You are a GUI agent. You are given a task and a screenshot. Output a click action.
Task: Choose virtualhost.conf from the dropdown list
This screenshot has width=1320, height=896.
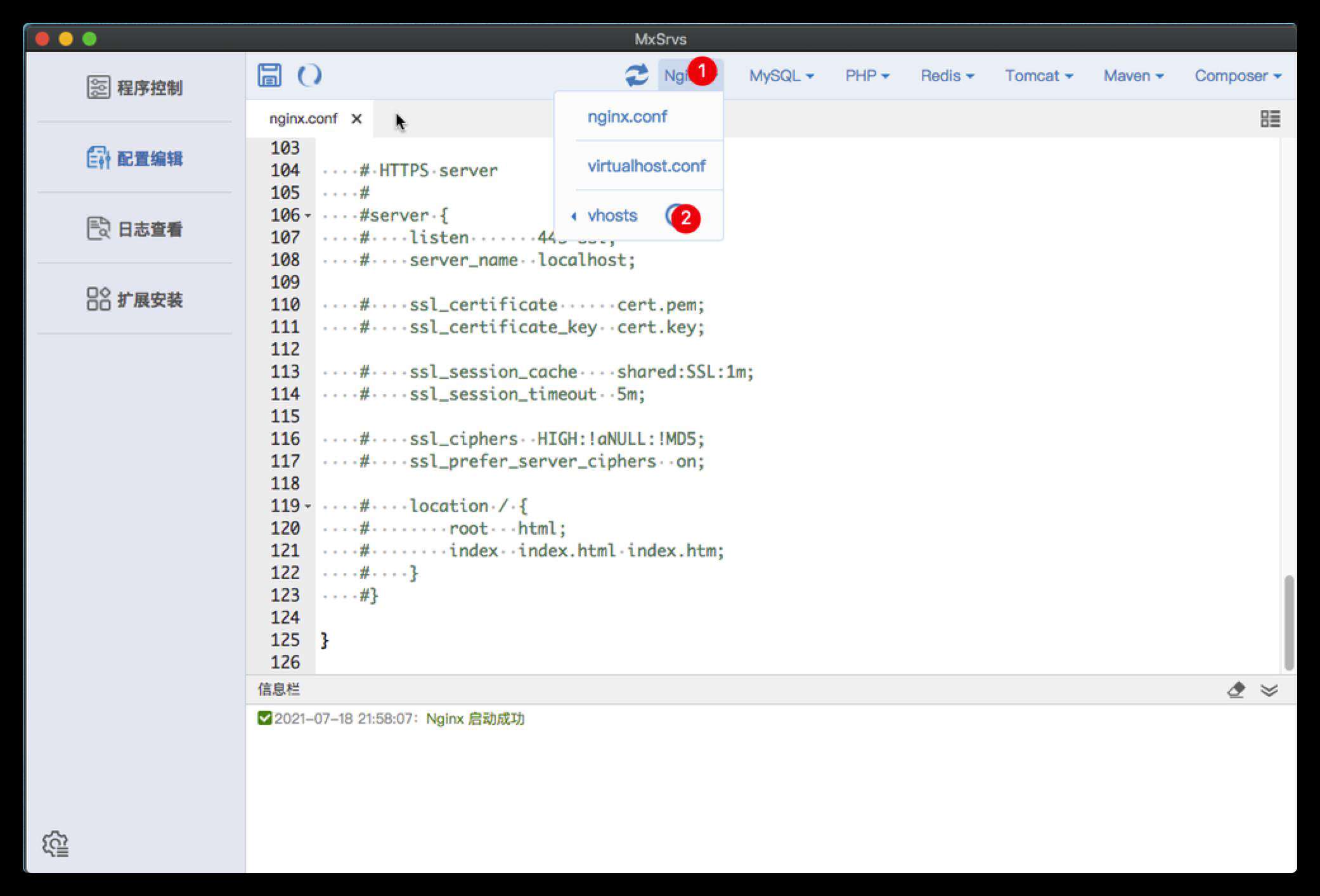click(646, 166)
